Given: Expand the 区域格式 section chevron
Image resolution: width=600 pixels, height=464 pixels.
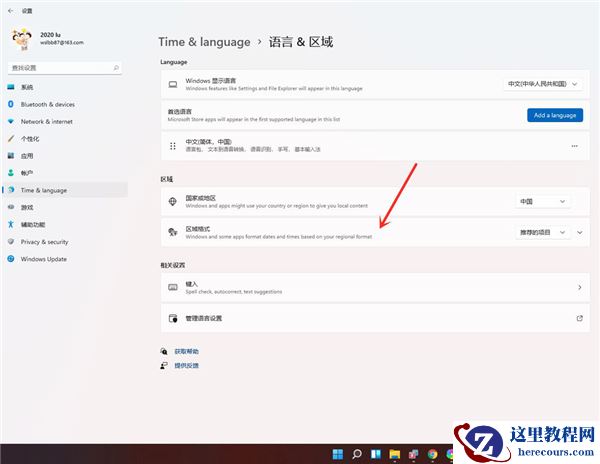Looking at the screenshot, I should click(580, 232).
